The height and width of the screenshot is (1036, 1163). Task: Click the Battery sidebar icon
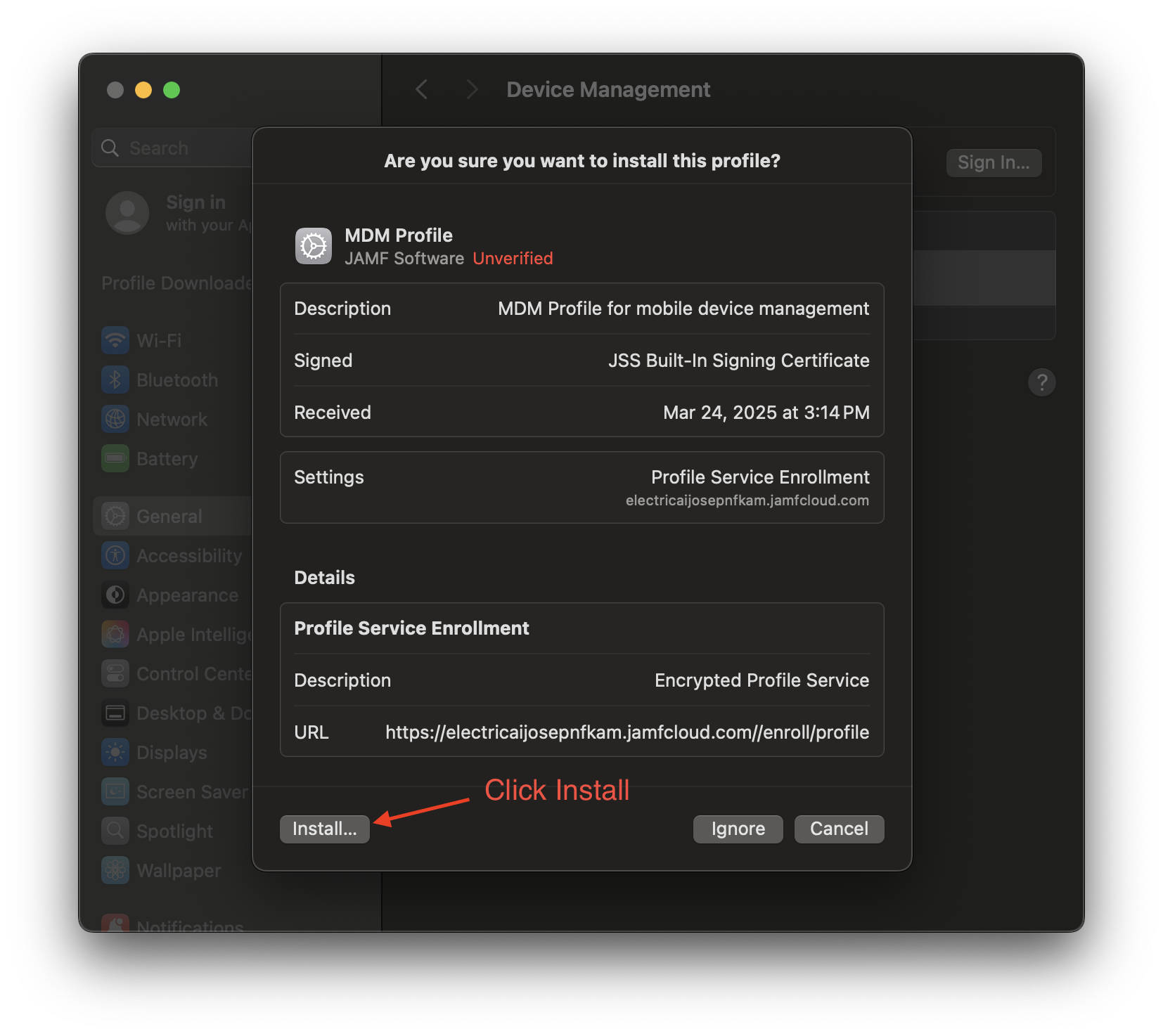click(x=115, y=459)
